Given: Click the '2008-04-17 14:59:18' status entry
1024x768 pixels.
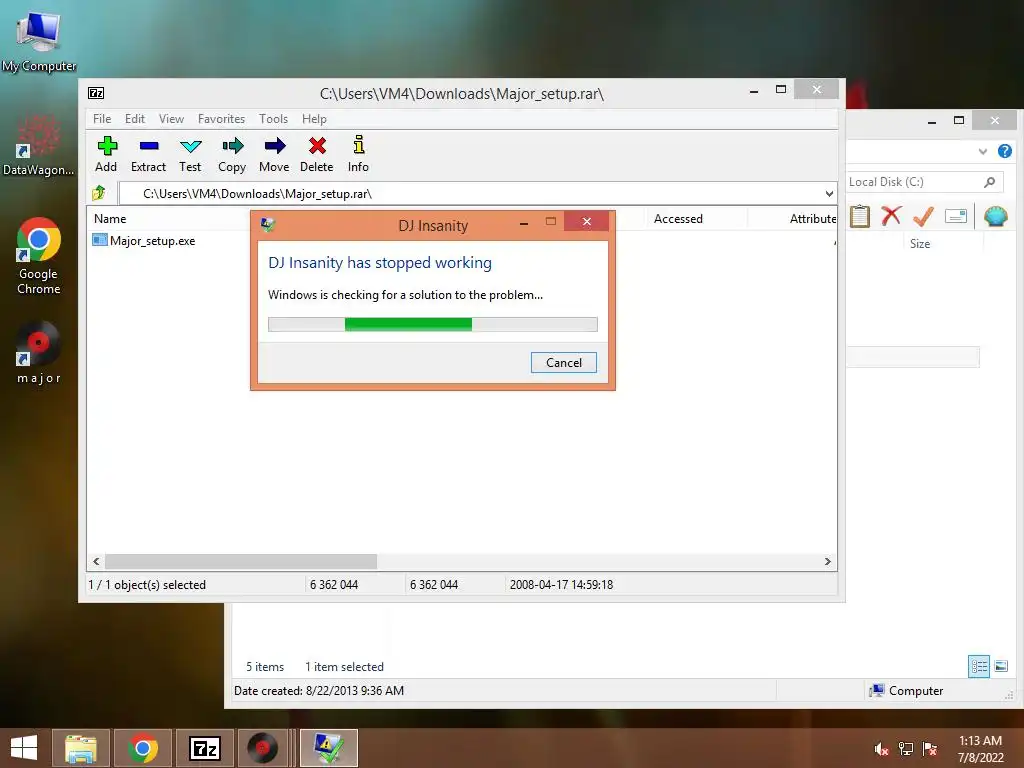Looking at the screenshot, I should (561, 584).
